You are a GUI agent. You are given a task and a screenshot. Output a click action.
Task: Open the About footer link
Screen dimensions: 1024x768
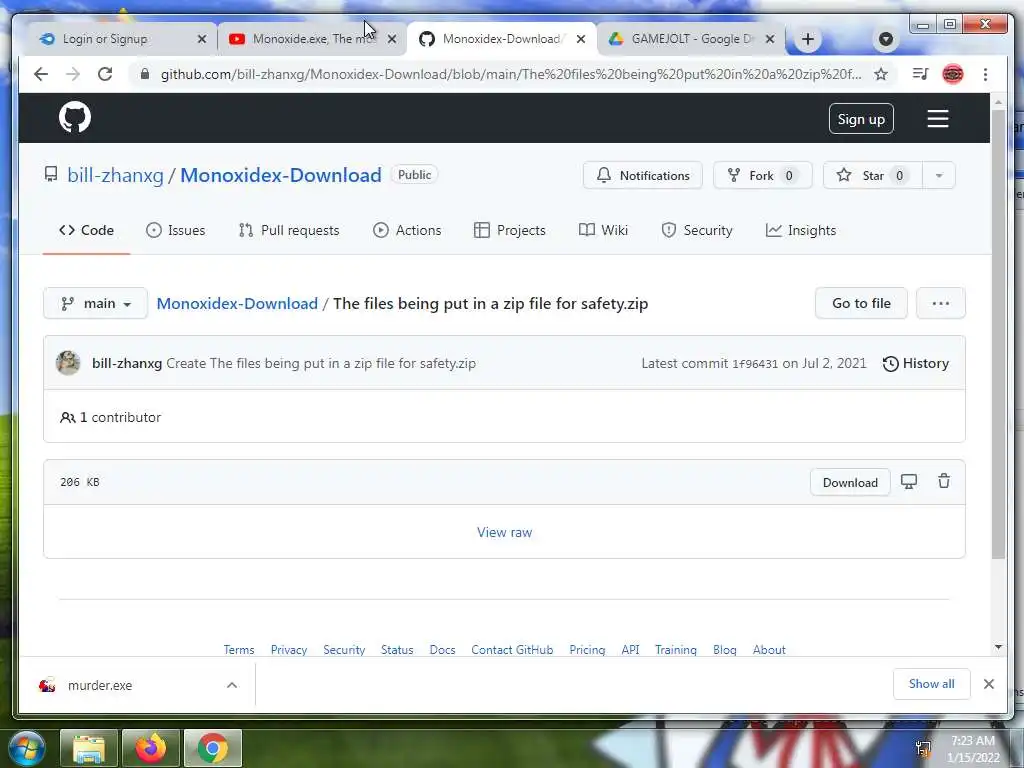(x=769, y=650)
